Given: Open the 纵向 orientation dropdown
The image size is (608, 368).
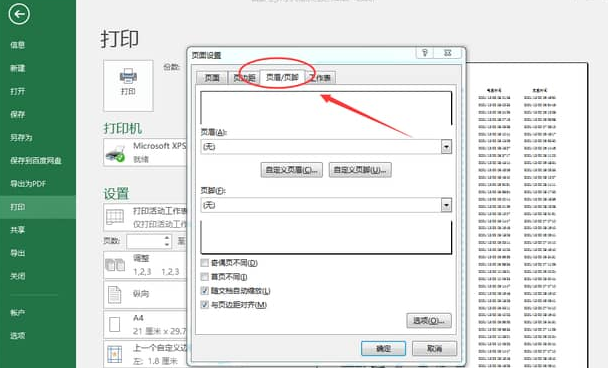Looking at the screenshot, I should click(x=145, y=294).
